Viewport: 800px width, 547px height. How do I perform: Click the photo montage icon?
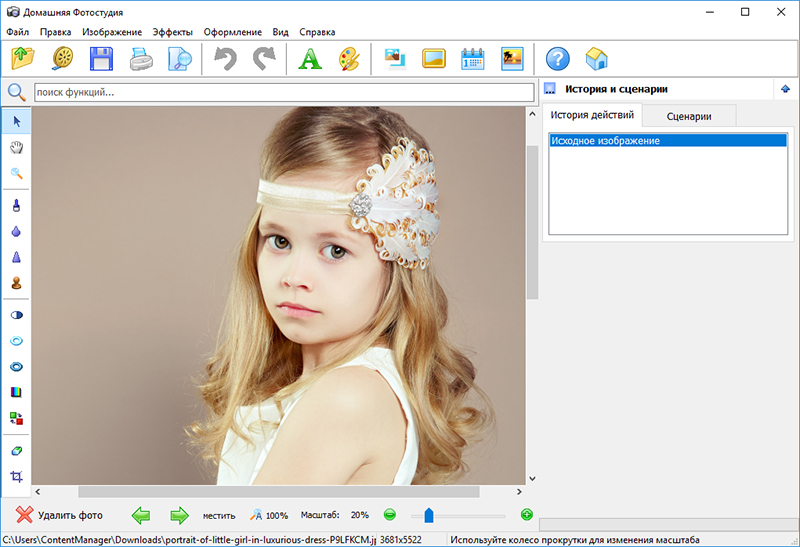click(x=395, y=59)
